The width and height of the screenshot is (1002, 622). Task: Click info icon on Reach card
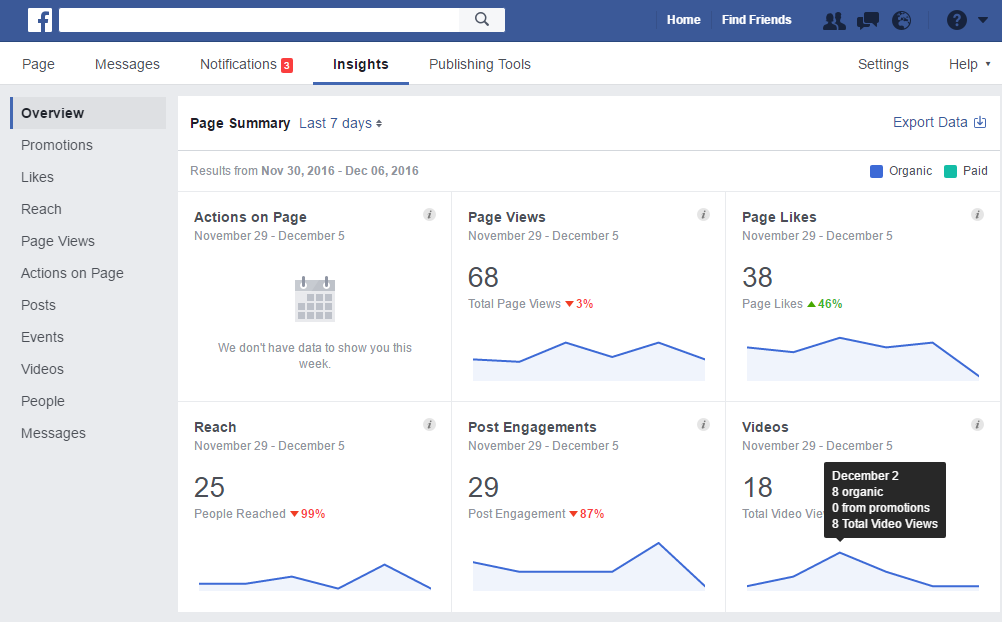429,424
